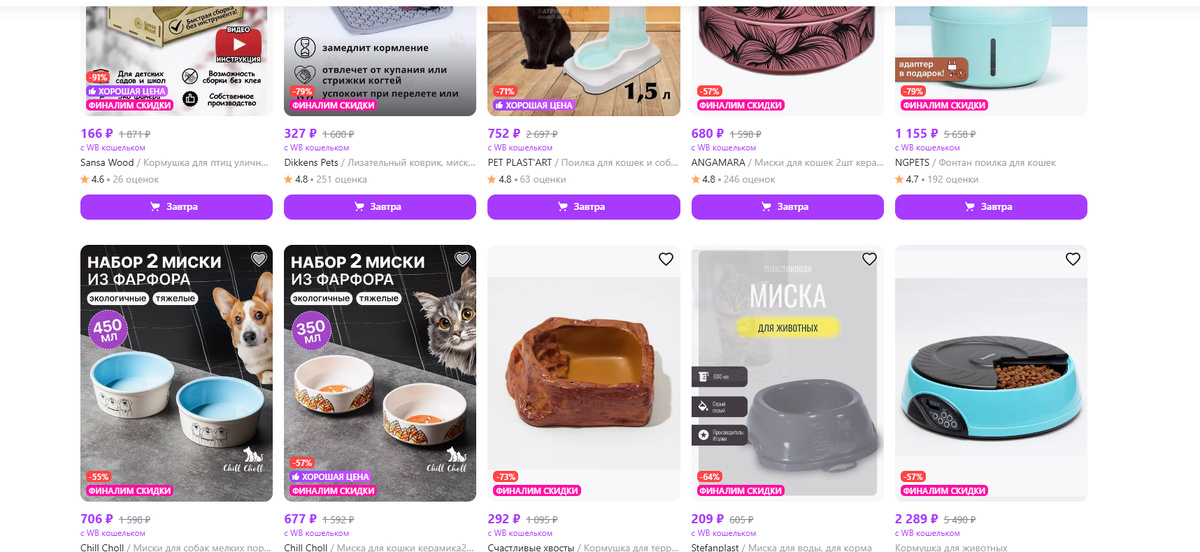The width and height of the screenshot is (1200, 552).
Task: Add ANGAMARA cat bowls to cart
Action: 787,207
